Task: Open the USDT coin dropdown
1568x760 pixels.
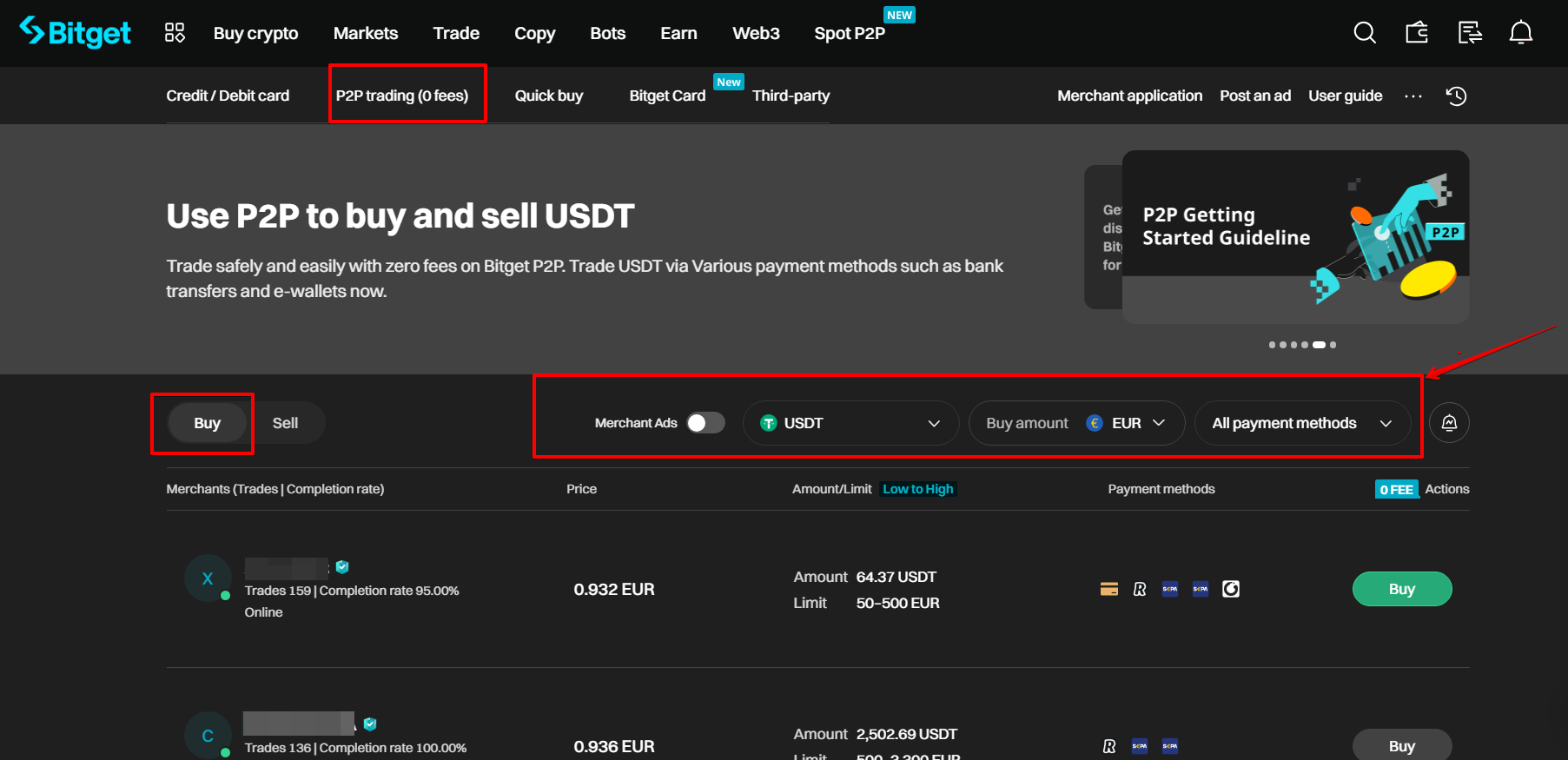Action: coord(850,423)
